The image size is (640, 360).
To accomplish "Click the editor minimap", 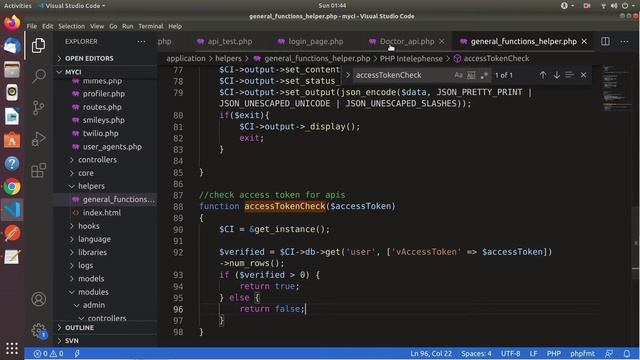I will (x=616, y=88).
